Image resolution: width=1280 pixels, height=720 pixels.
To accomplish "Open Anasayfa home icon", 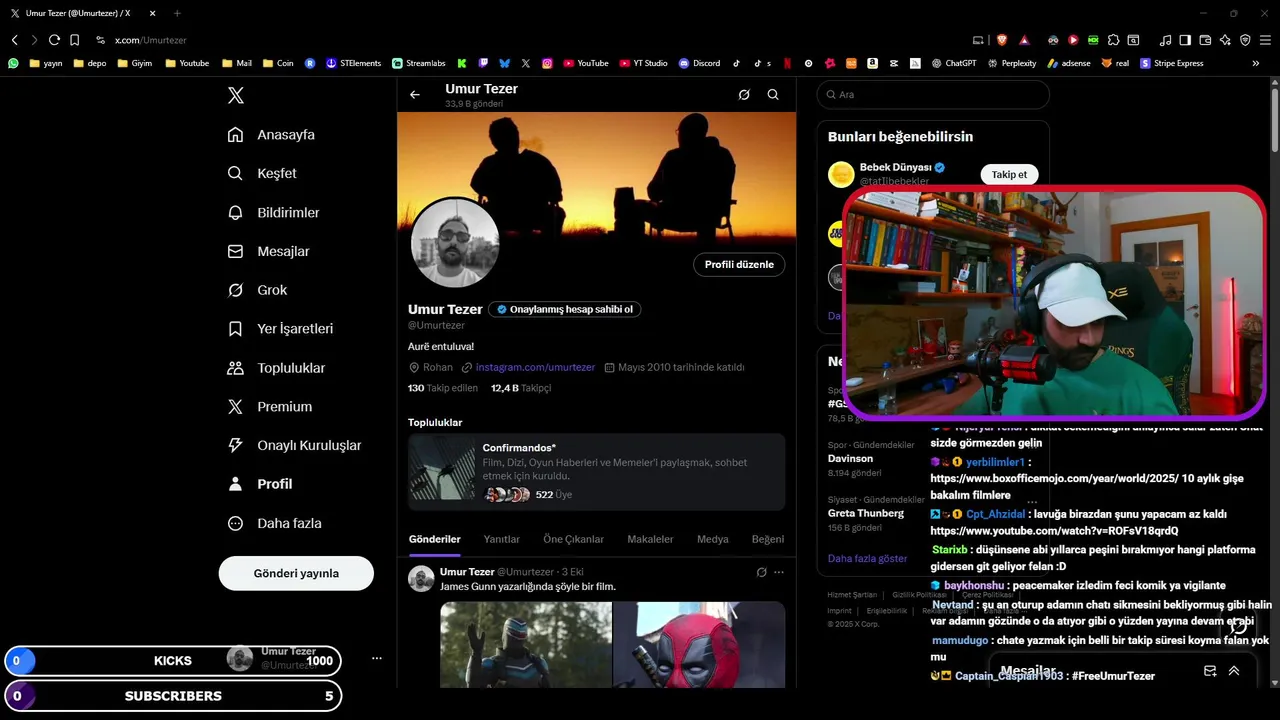I will tap(235, 134).
